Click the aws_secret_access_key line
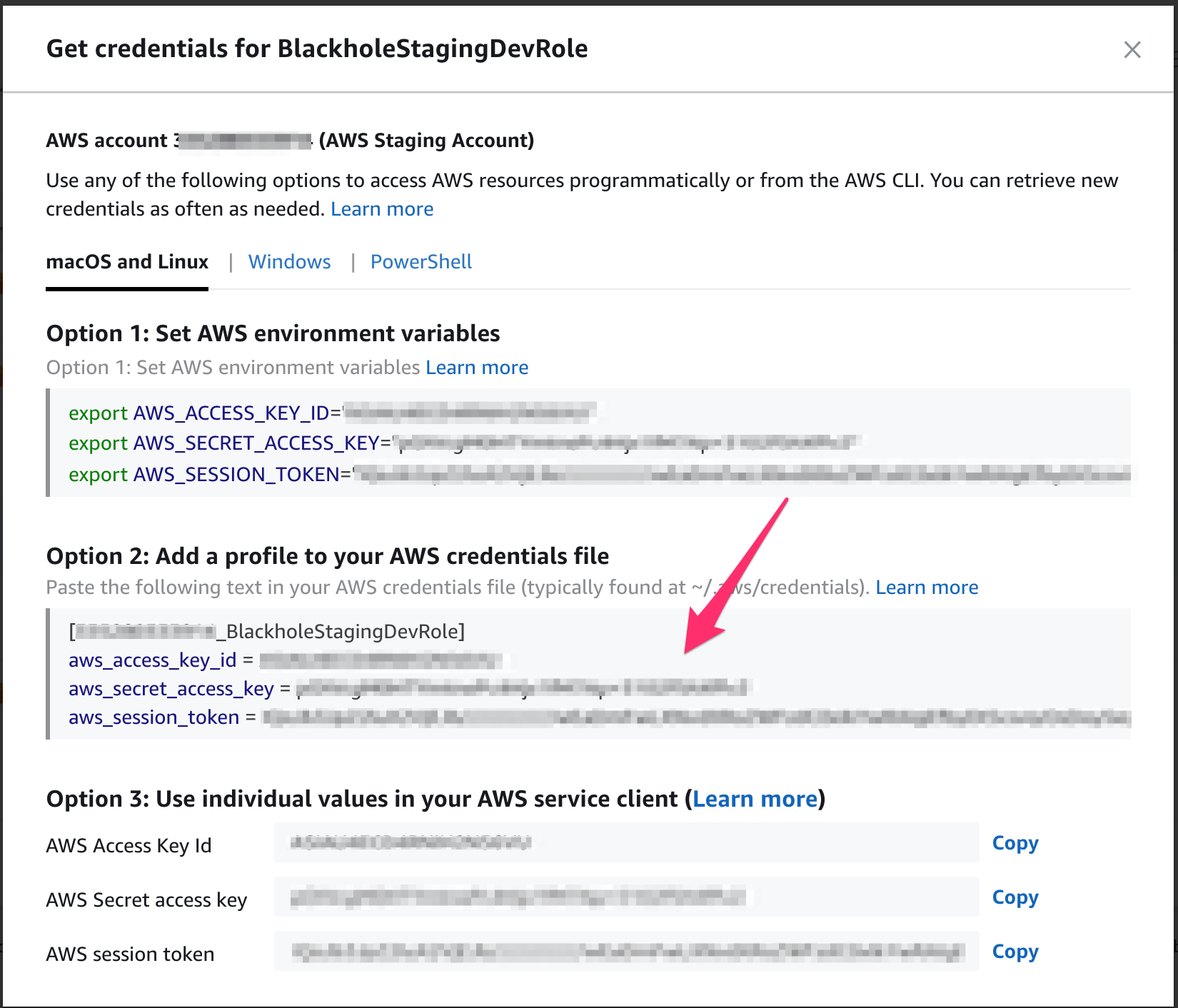 click(408, 689)
